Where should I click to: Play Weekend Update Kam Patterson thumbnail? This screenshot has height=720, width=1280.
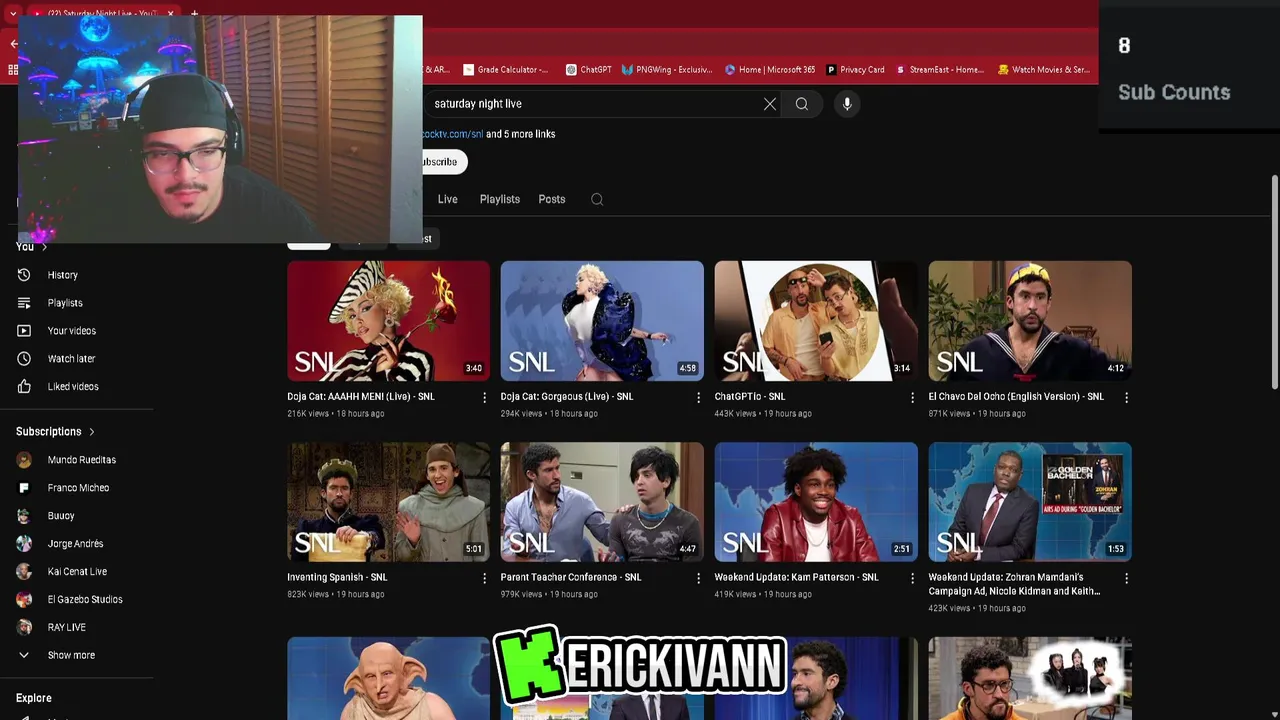tap(816, 502)
